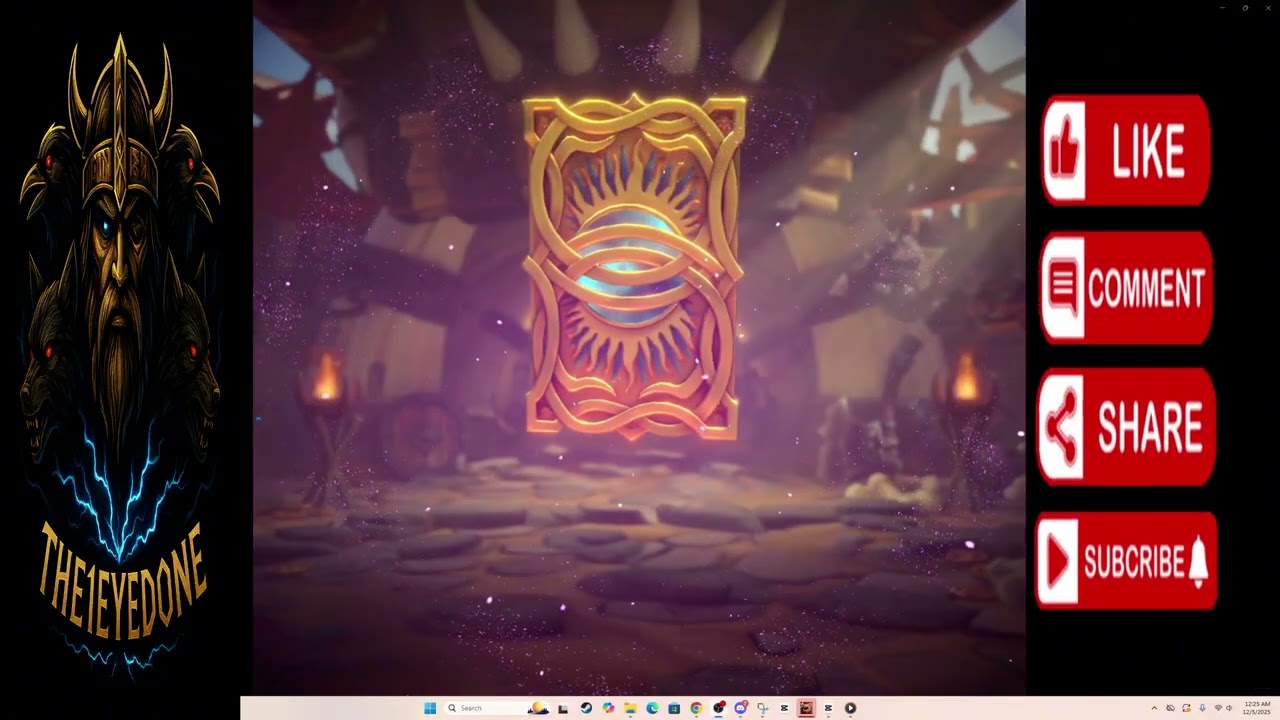The image size is (1280, 720).
Task: Close the window with the top-right X
Action: tap(1268, 8)
